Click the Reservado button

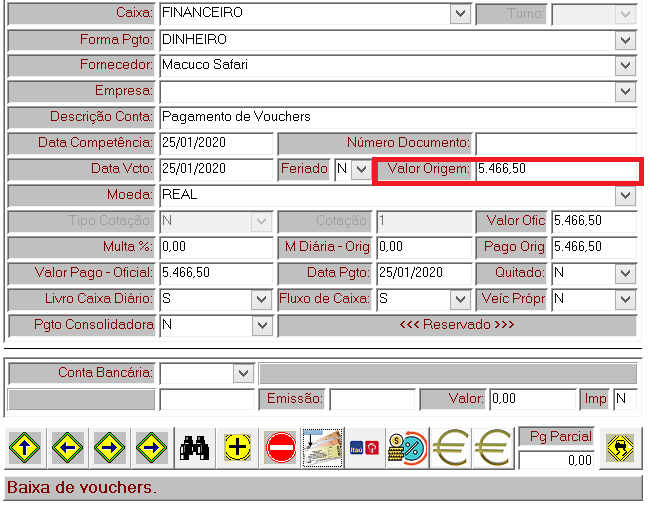point(456,325)
